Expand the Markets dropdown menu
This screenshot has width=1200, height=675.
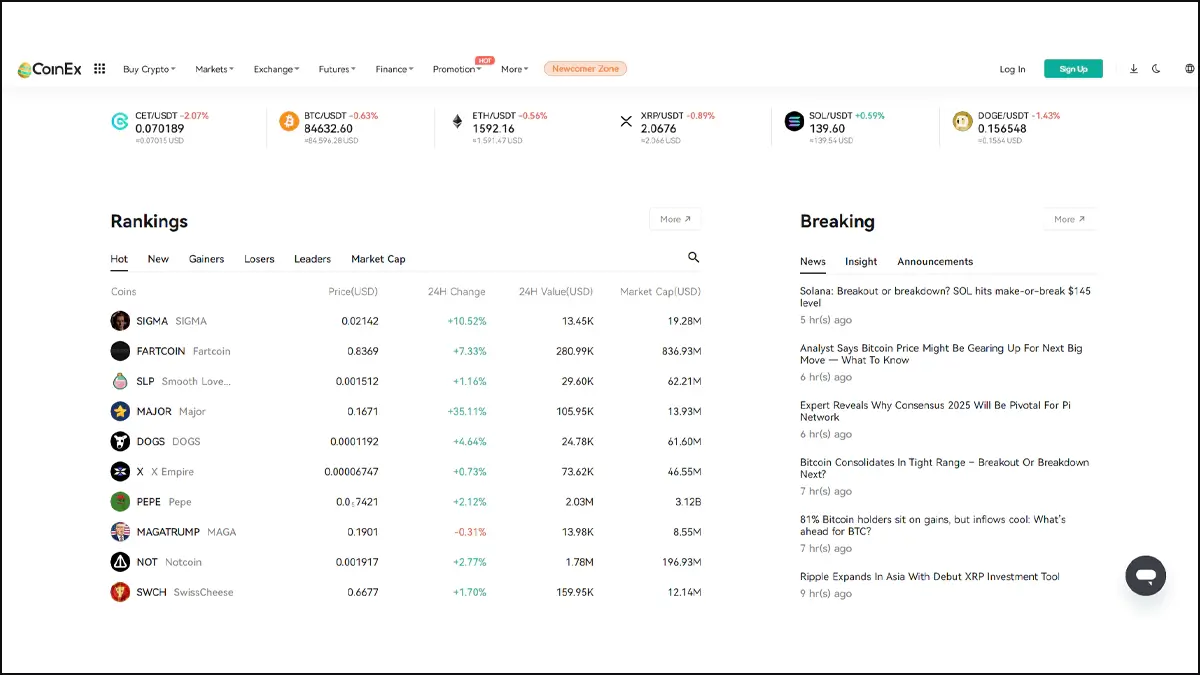pyautogui.click(x=214, y=69)
